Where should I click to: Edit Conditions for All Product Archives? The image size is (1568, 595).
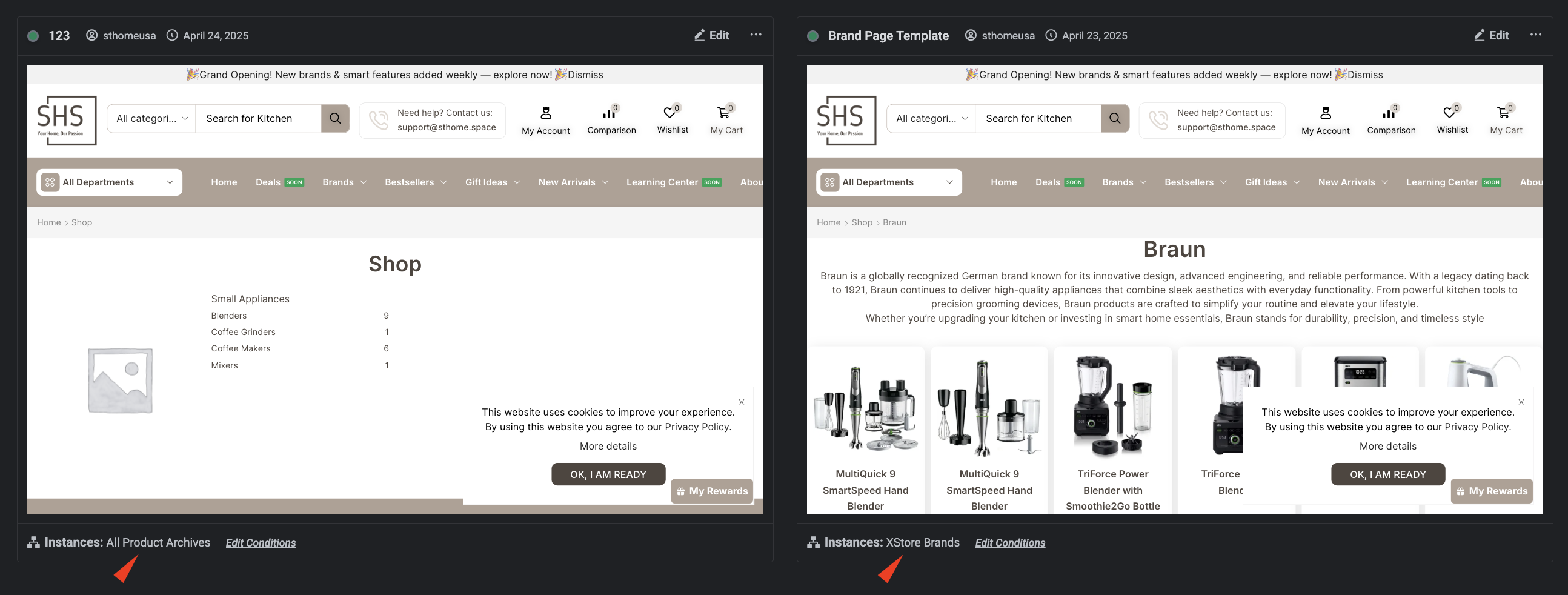pos(261,543)
